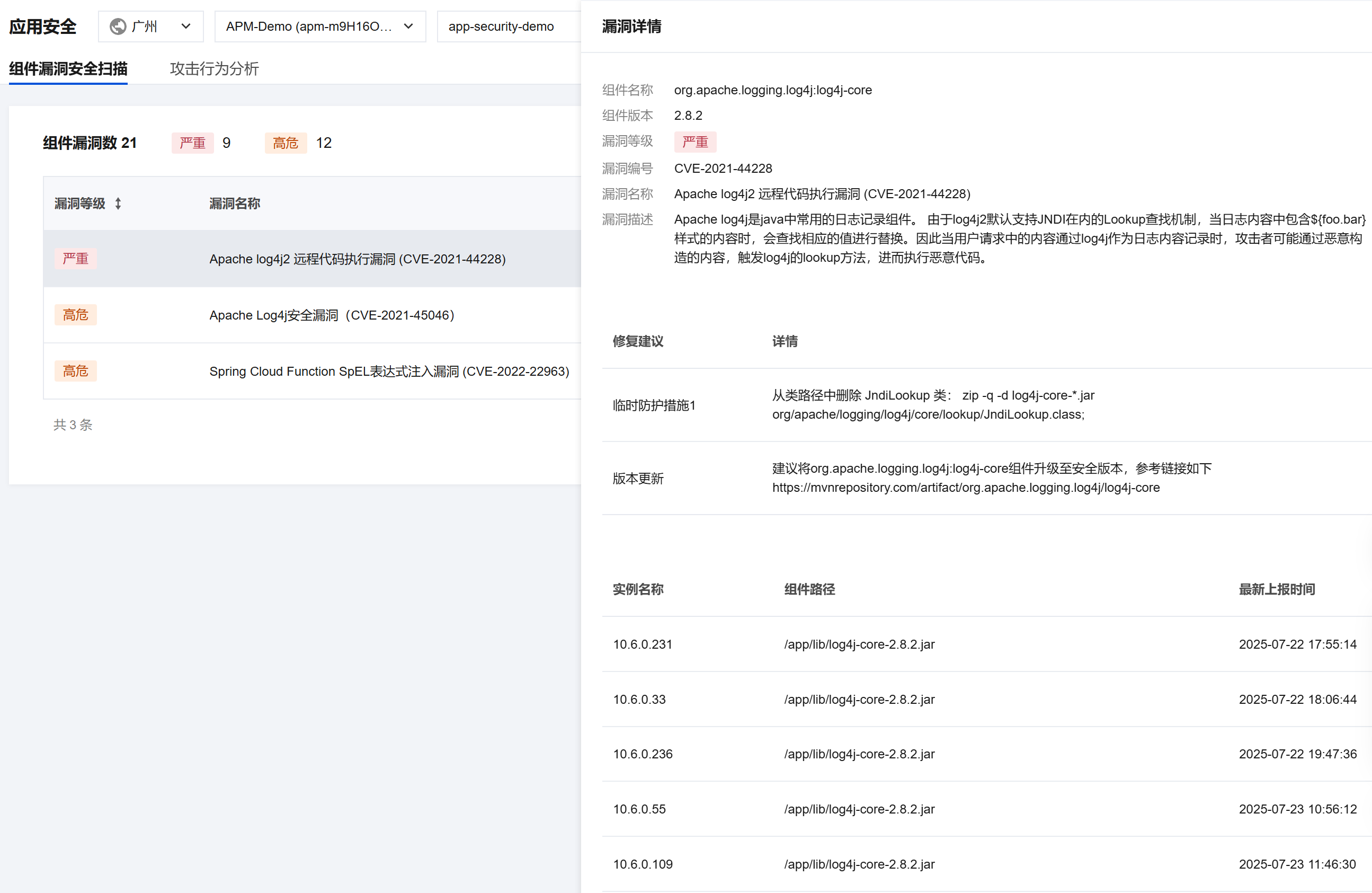Click the 临时防护措施1 row label
This screenshot has width=1372, height=893.
tap(654, 405)
